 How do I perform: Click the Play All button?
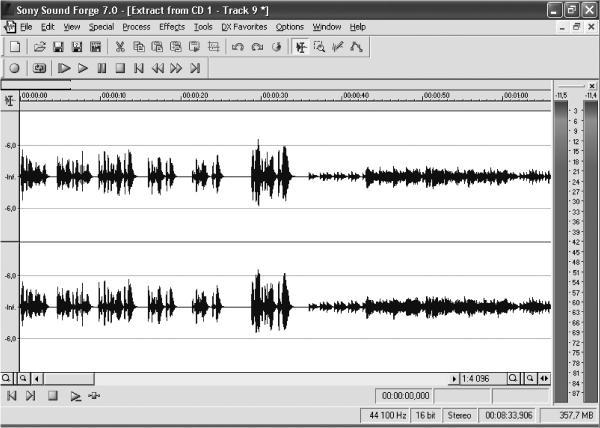pos(64,68)
